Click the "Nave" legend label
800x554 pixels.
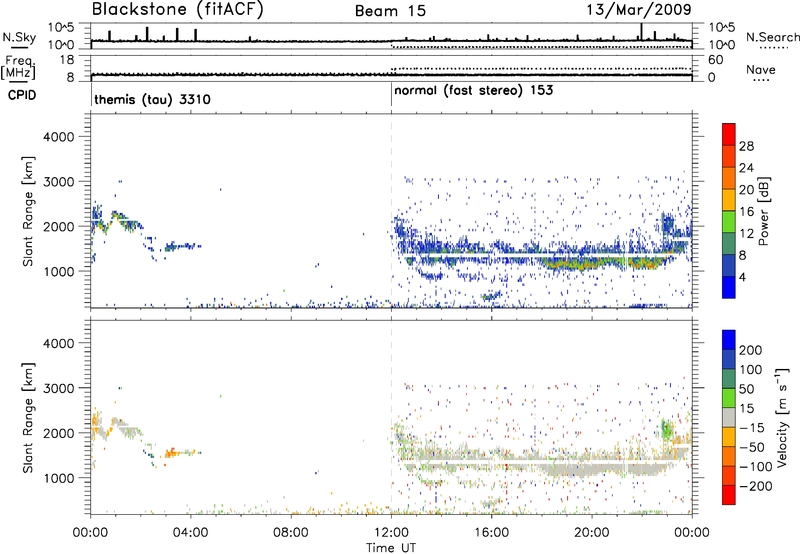(x=760, y=69)
